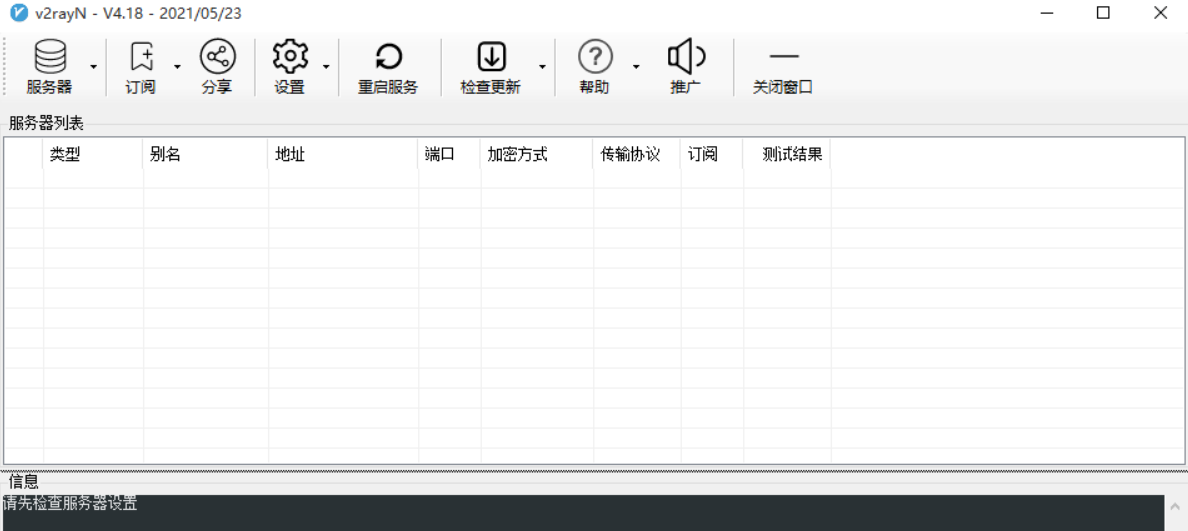
Task: Close the v2rayN window with X
Action: pos(1160,13)
